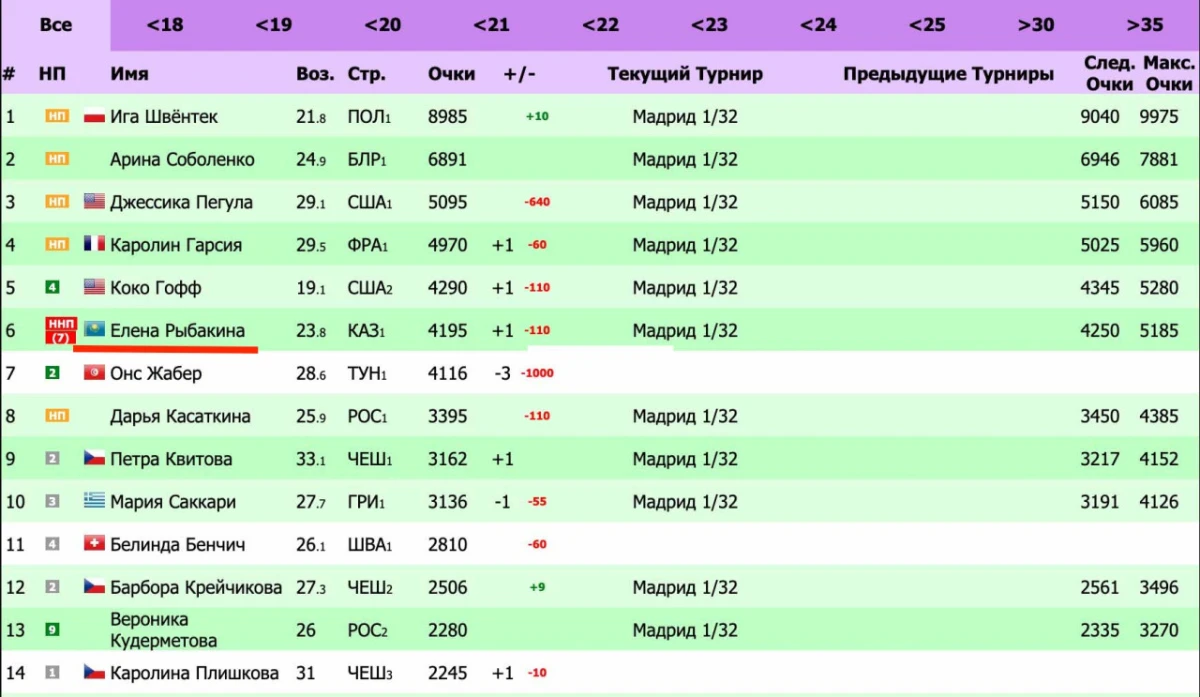Click the red ННП (7) badge in Рыбакина's row
This screenshot has width=1200, height=697.
(x=61, y=330)
